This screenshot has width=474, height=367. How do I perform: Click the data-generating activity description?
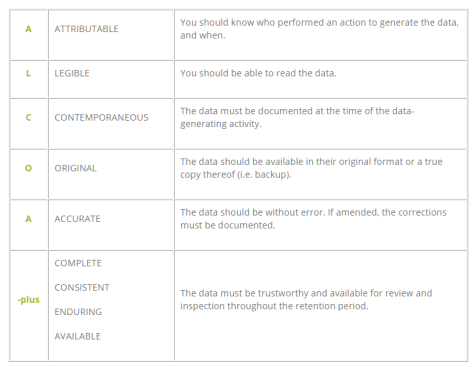tap(297, 117)
